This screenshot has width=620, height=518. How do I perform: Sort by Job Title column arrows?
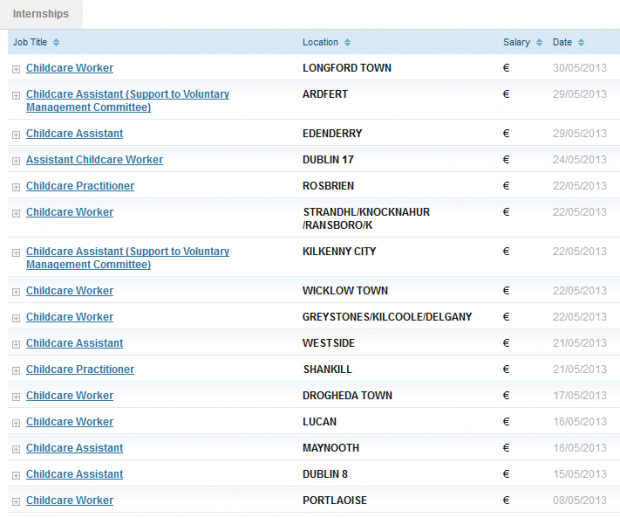point(56,42)
